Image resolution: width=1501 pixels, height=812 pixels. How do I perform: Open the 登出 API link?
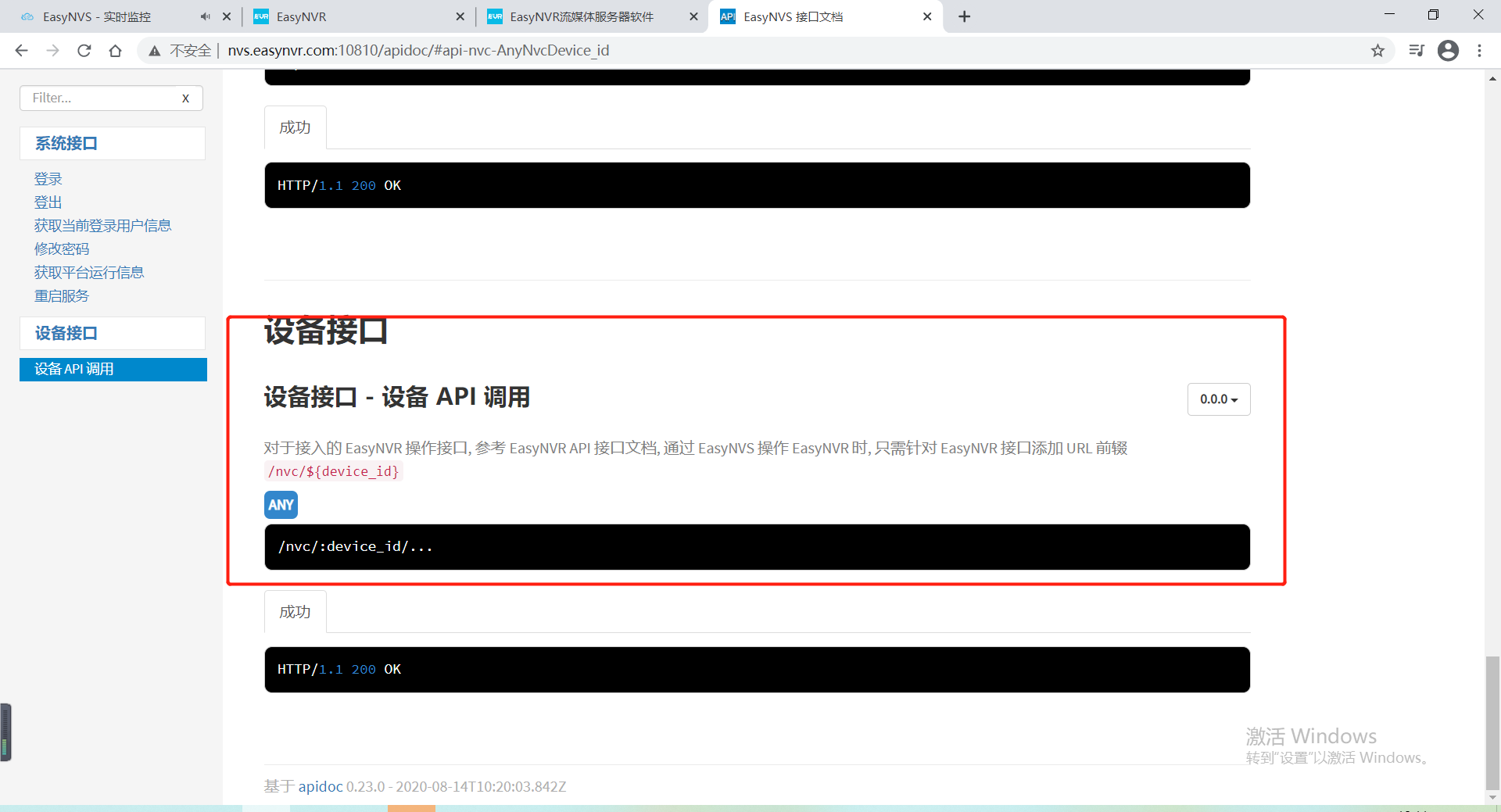pyautogui.click(x=48, y=202)
